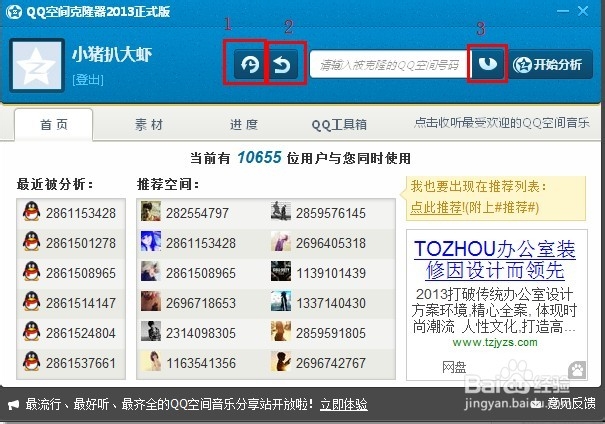The image size is (605, 424).
Task: Click the clock-arrow history restore icon
Action: coord(250,64)
